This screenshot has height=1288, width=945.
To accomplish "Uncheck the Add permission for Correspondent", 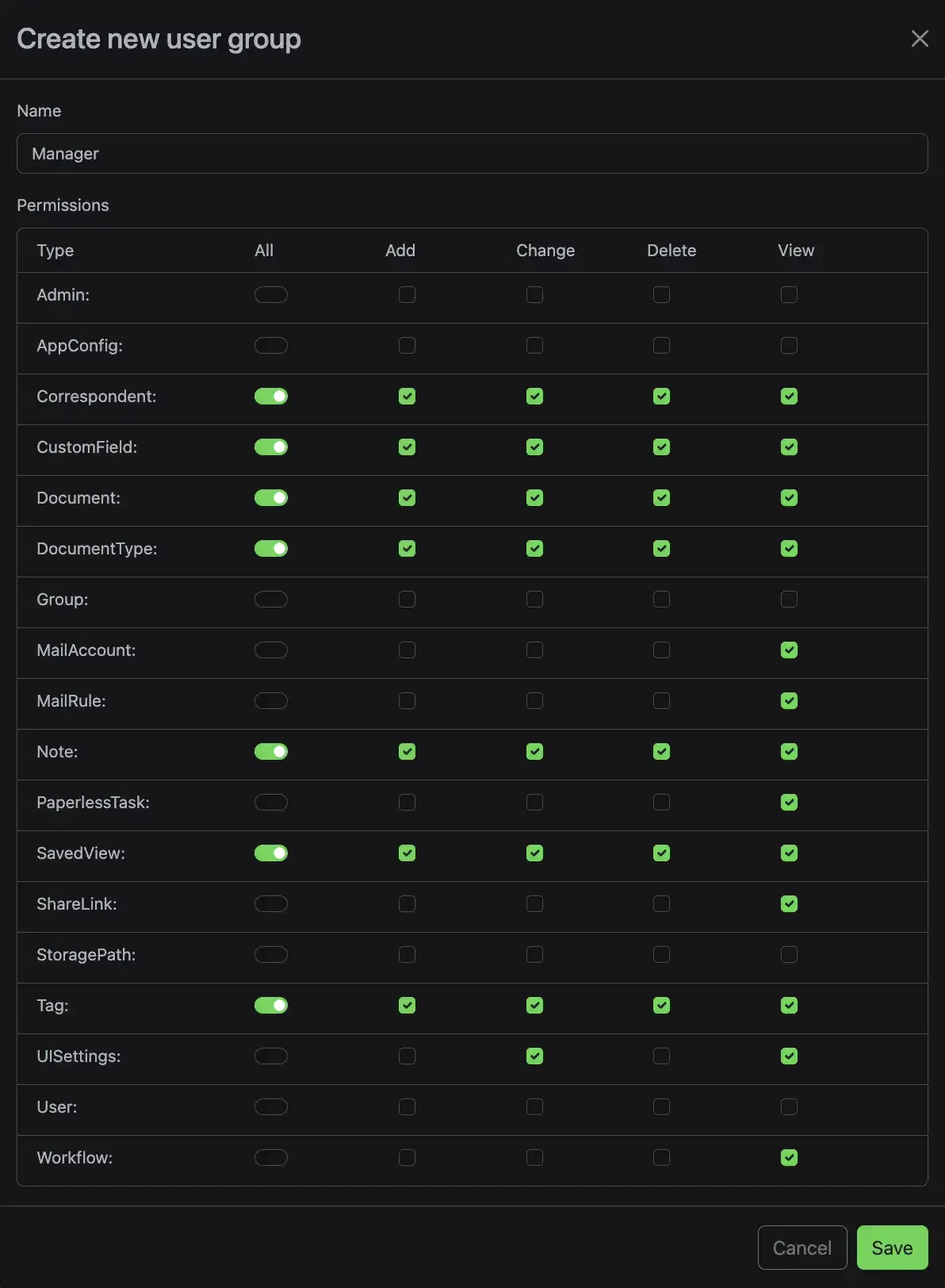I will click(x=407, y=397).
